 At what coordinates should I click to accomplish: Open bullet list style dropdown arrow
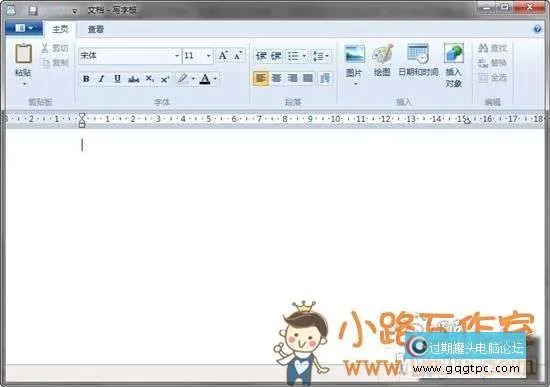click(304, 56)
